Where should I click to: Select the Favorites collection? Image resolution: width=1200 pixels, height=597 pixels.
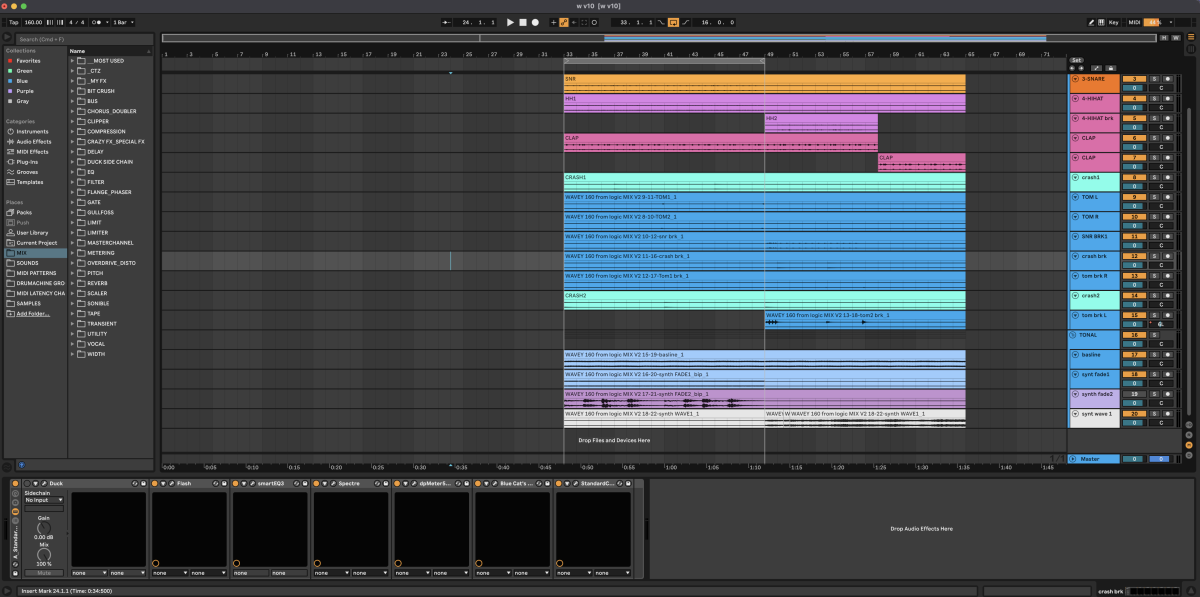click(x=29, y=60)
